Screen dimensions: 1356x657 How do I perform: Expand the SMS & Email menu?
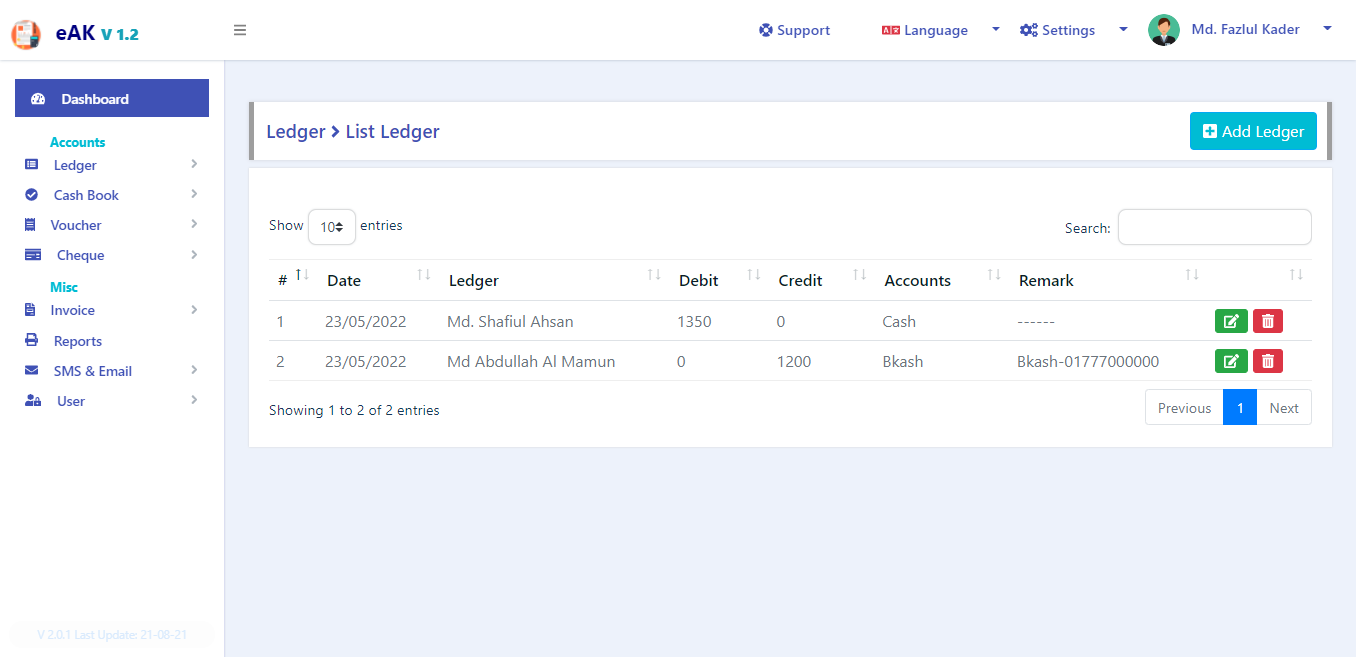tap(112, 371)
